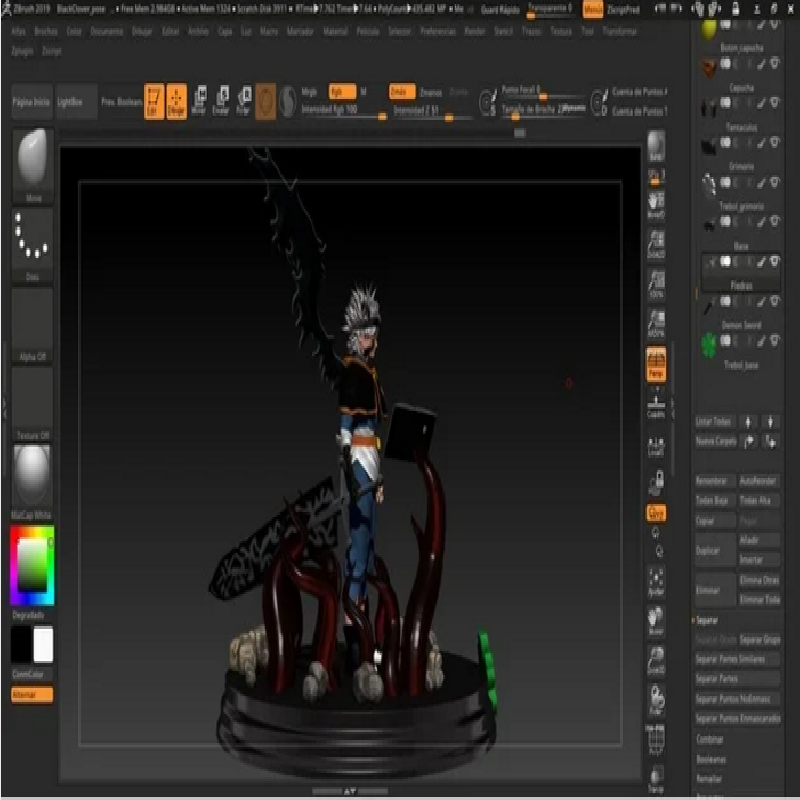The width and height of the screenshot is (800, 800).
Task: Expand the Separar section
Action: coord(708,620)
